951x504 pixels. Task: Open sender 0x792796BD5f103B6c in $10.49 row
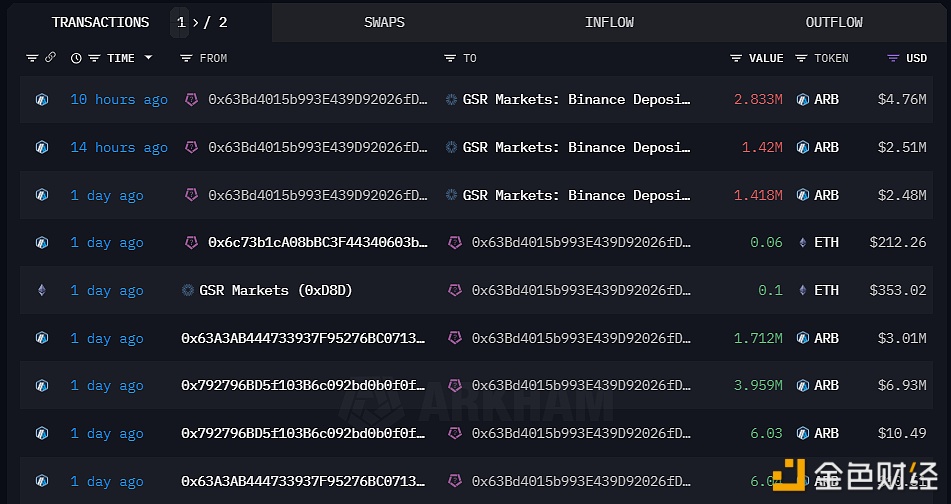point(303,434)
